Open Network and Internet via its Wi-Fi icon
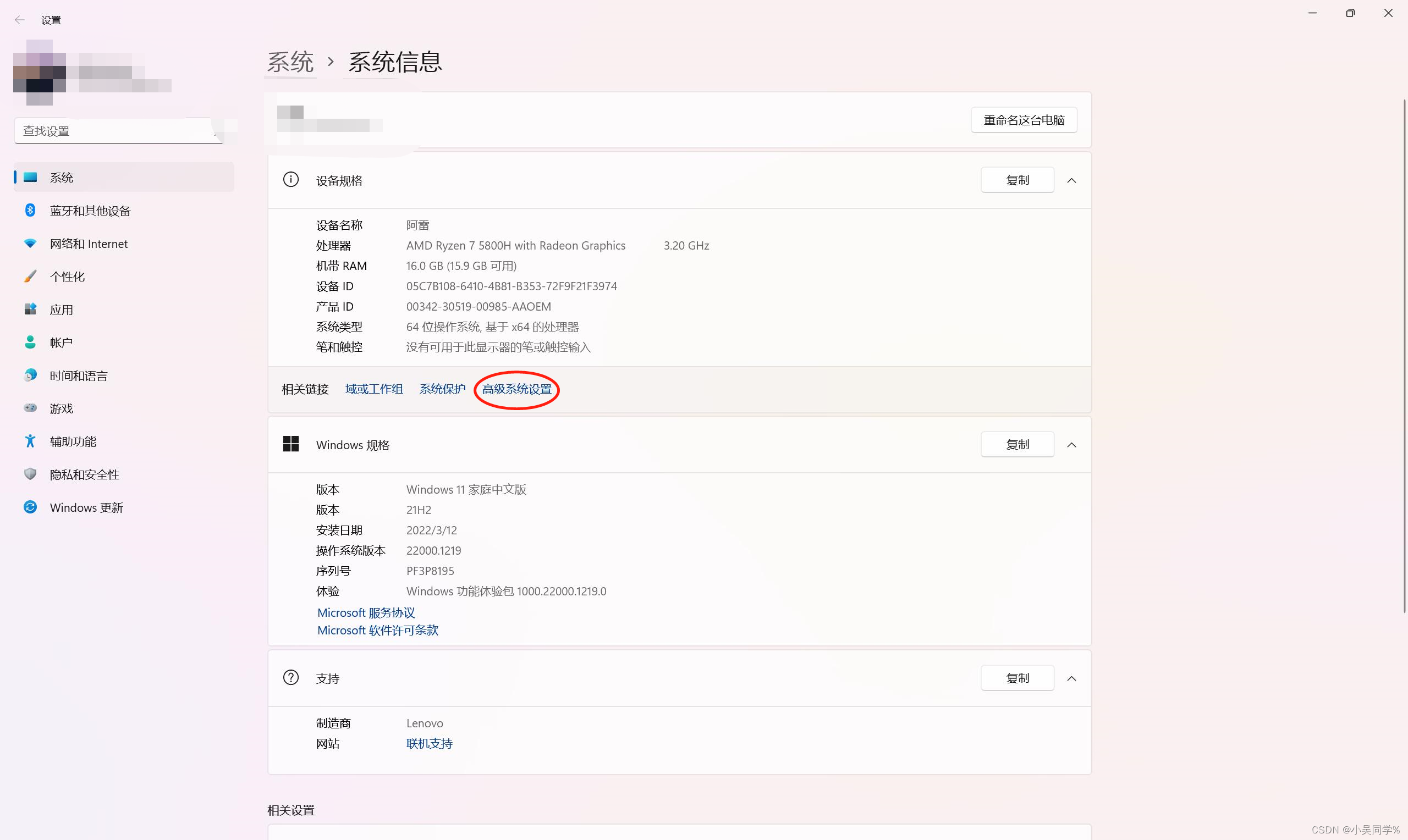 tap(31, 244)
